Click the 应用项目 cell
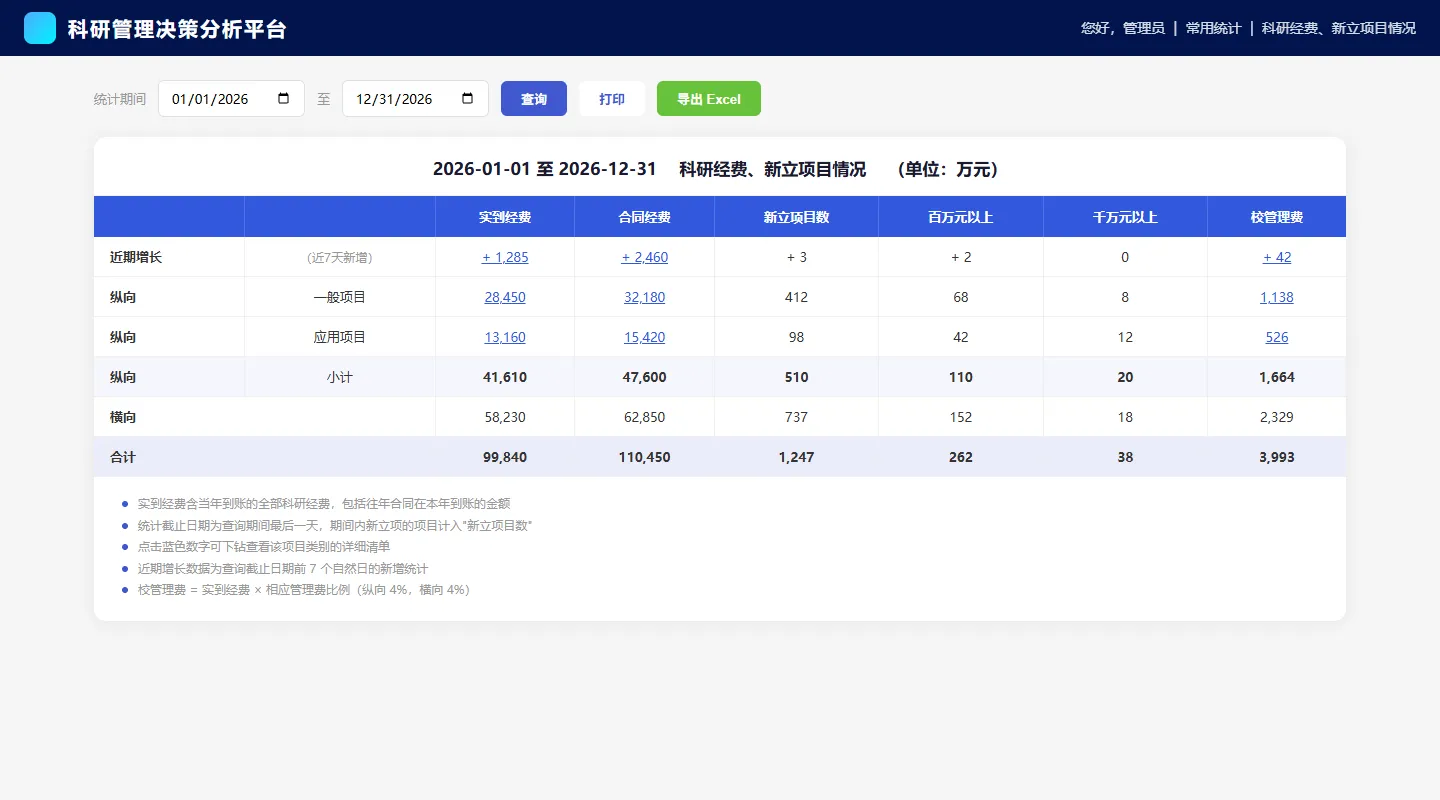Viewport: 1440px width, 800px height. (340, 337)
